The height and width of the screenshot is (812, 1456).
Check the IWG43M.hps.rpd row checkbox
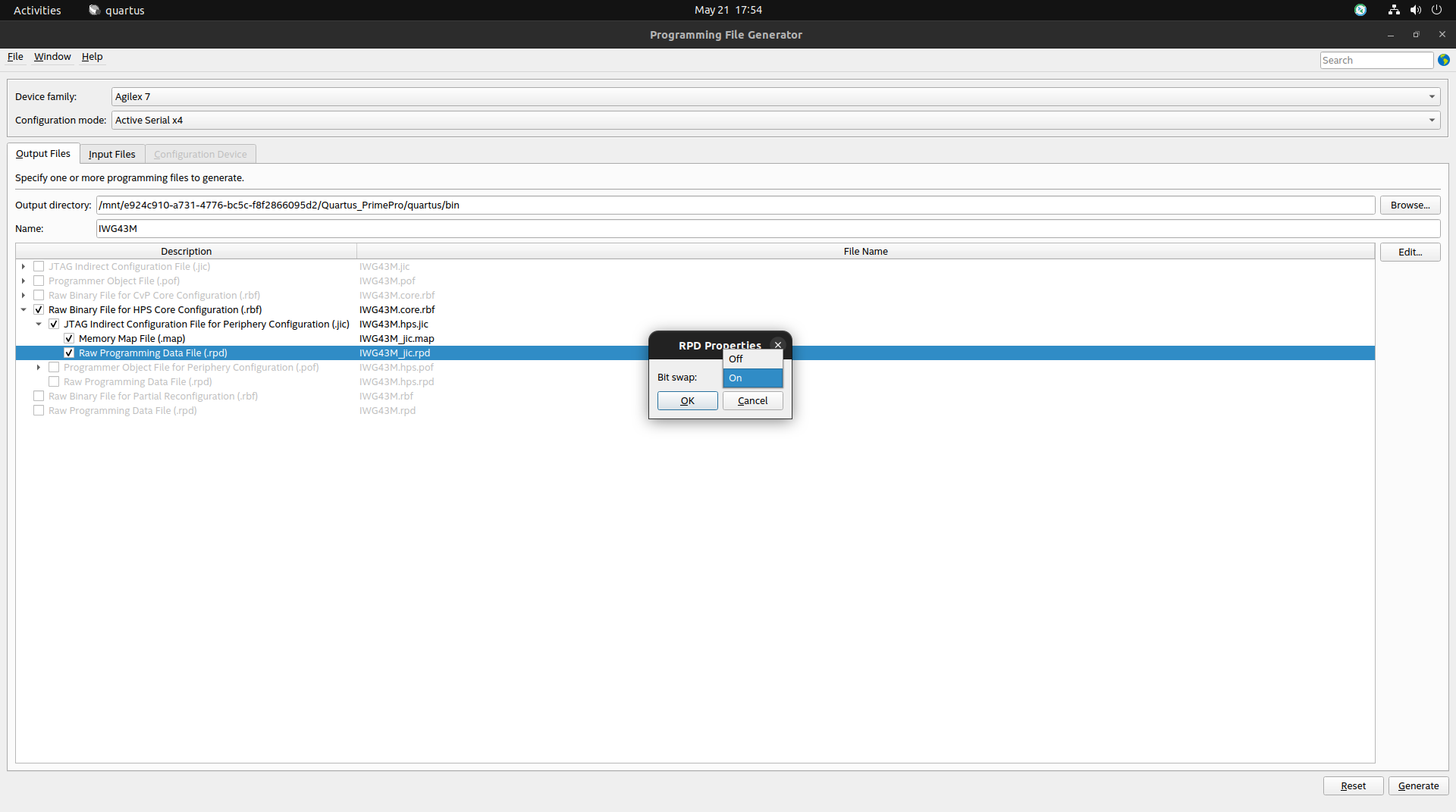coord(54,381)
